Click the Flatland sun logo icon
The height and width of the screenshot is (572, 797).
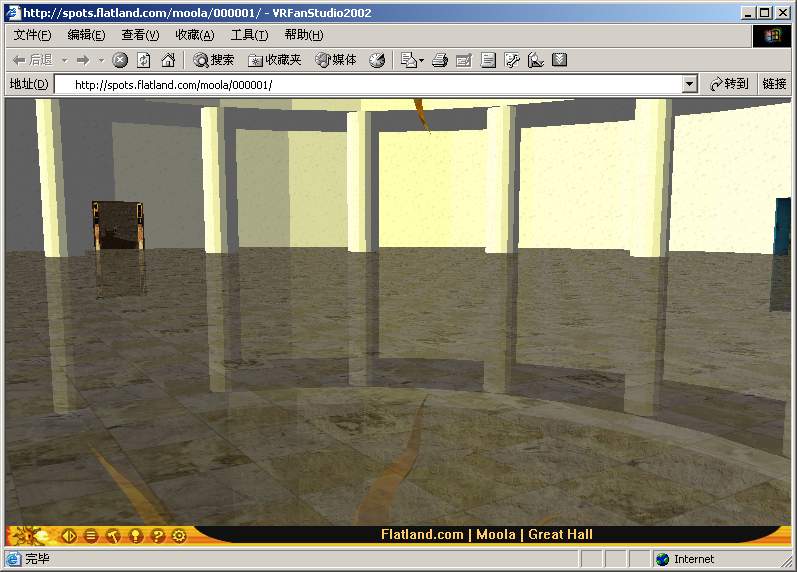coord(30,535)
